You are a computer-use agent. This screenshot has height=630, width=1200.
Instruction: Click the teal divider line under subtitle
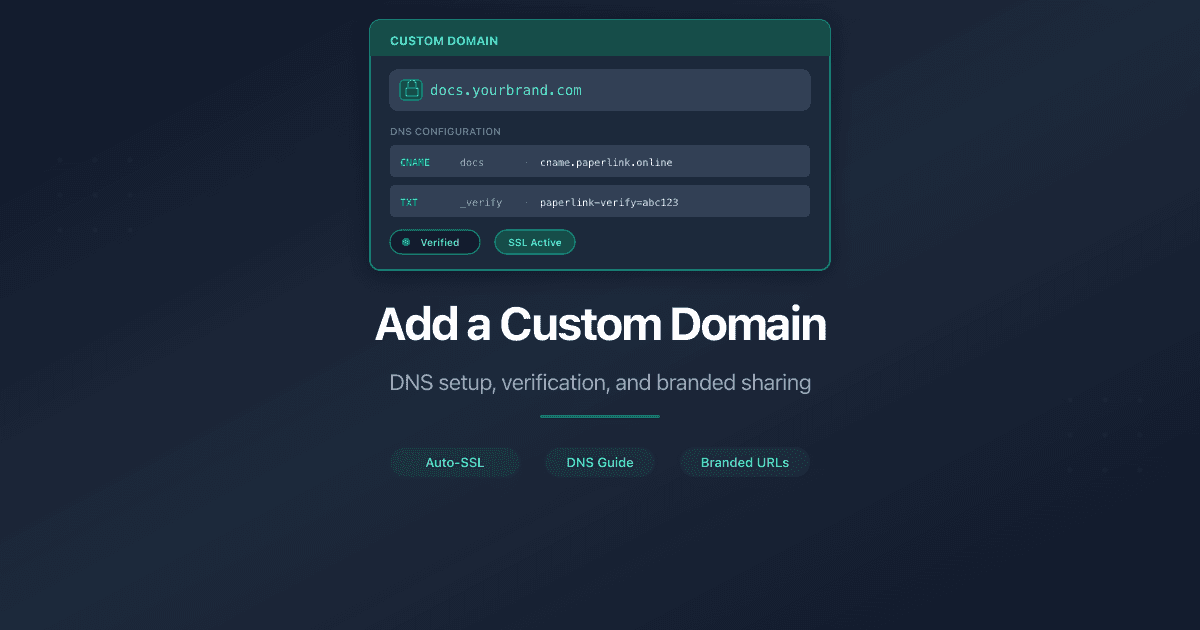(600, 416)
